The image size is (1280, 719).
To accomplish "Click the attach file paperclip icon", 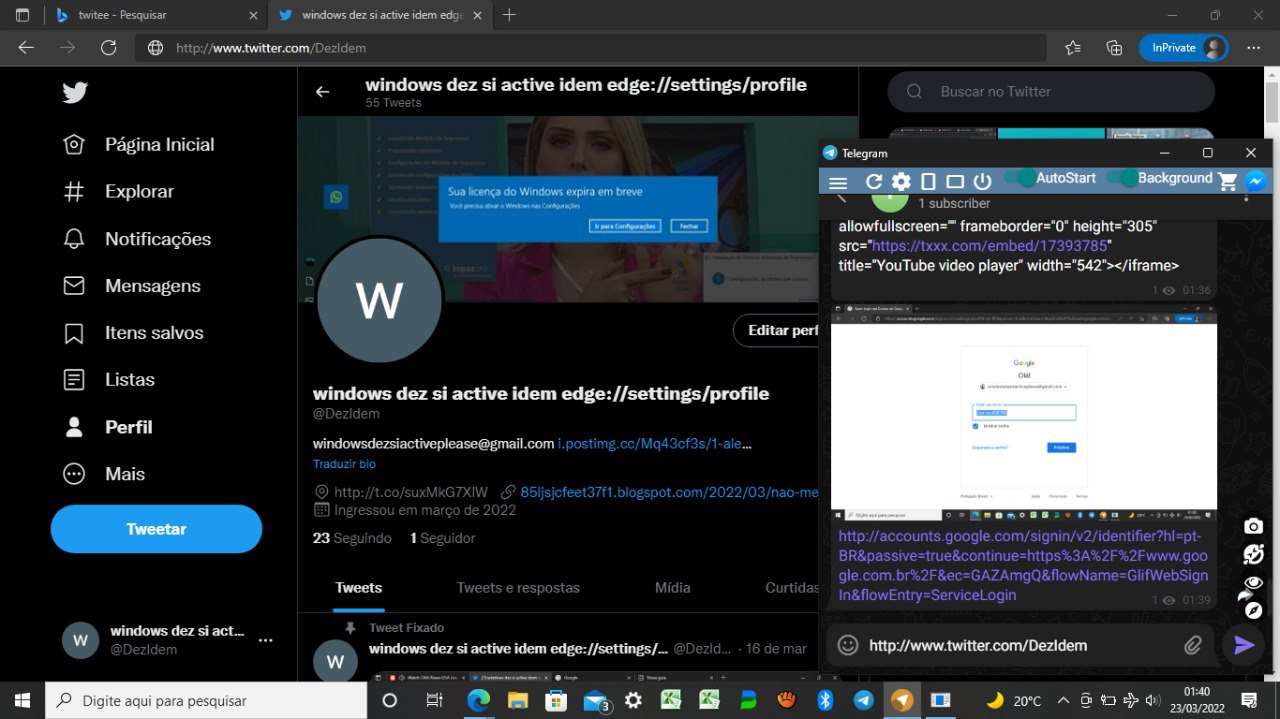I will [1192, 645].
